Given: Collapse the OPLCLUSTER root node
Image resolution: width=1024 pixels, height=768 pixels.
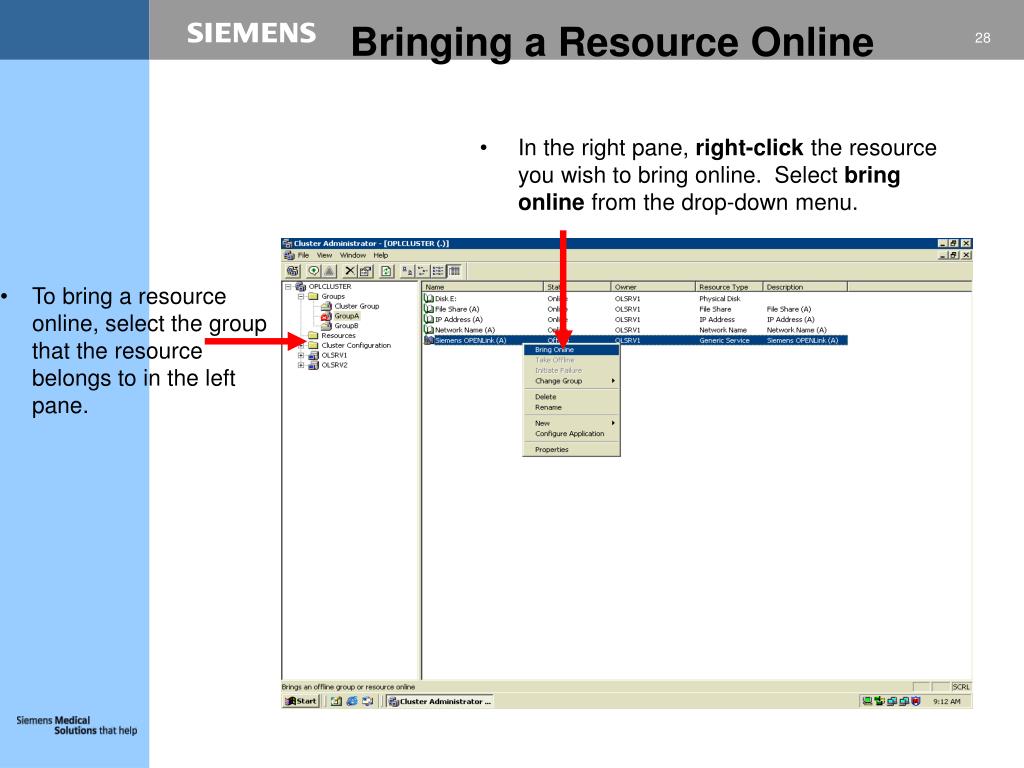Looking at the screenshot, I should pos(288,287).
